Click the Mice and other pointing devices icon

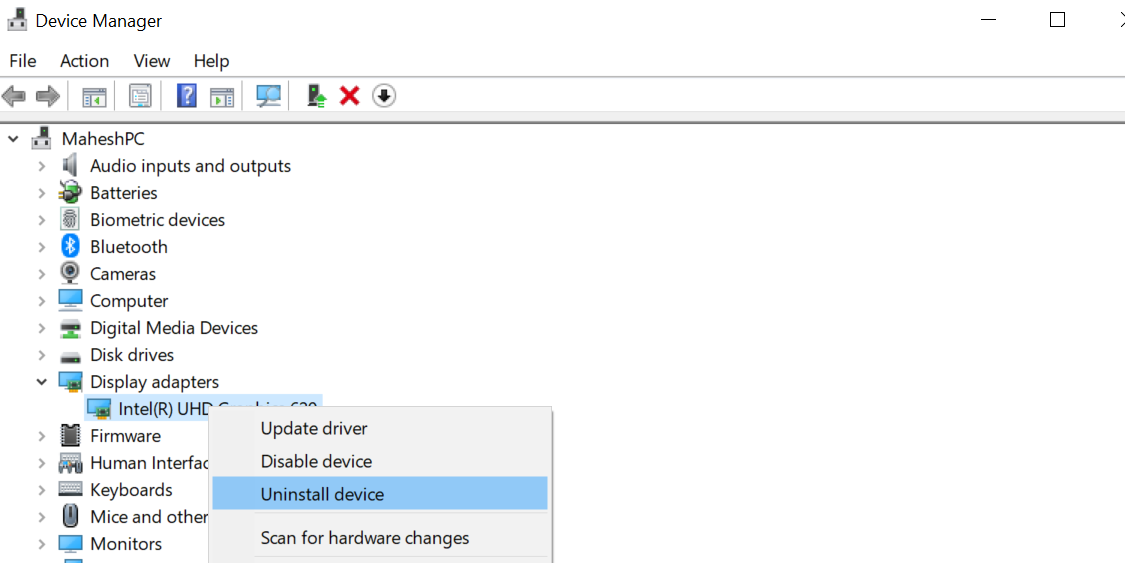point(70,516)
